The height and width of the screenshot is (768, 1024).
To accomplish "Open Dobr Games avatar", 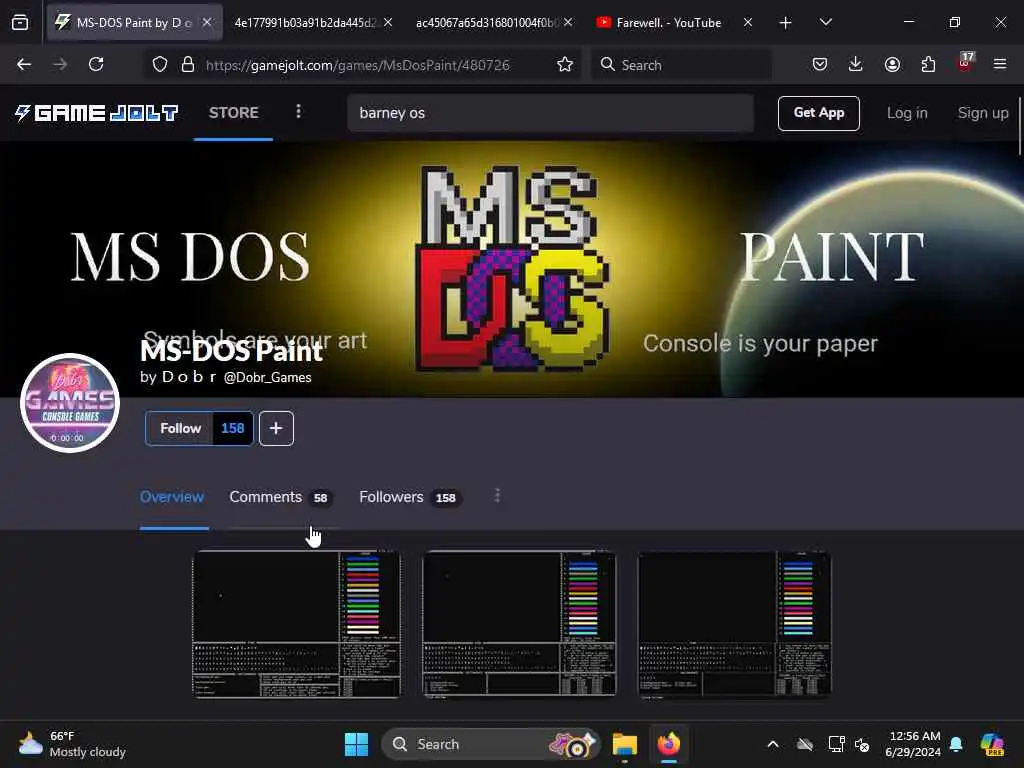I will click(x=70, y=402).
